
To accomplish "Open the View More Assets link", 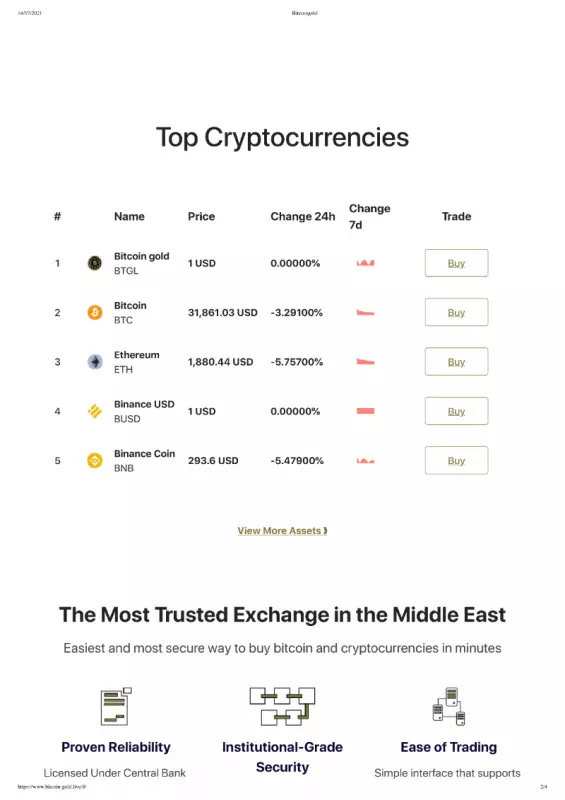I will pyautogui.click(x=282, y=531).
